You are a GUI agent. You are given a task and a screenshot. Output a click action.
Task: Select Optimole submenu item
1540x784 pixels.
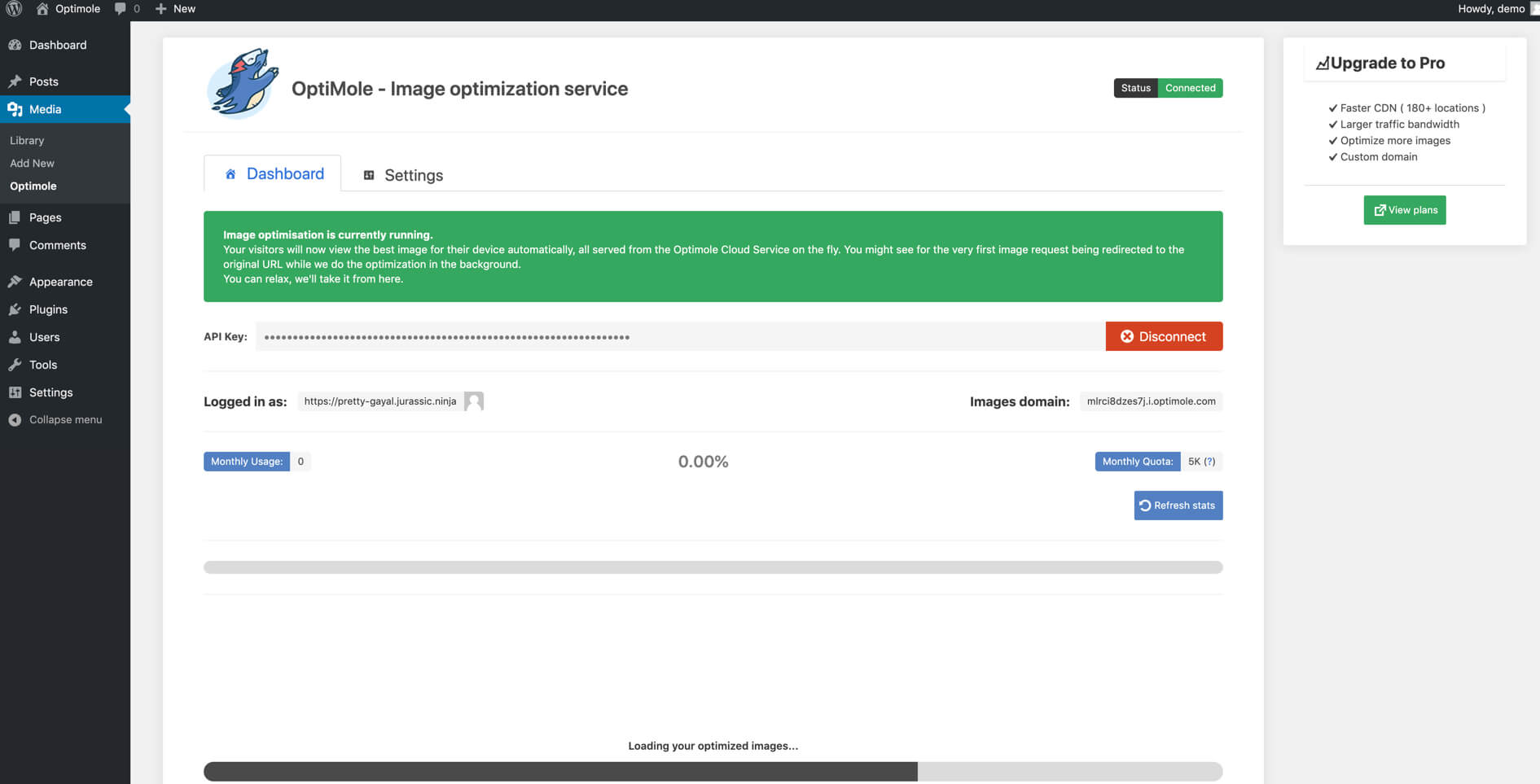33,186
